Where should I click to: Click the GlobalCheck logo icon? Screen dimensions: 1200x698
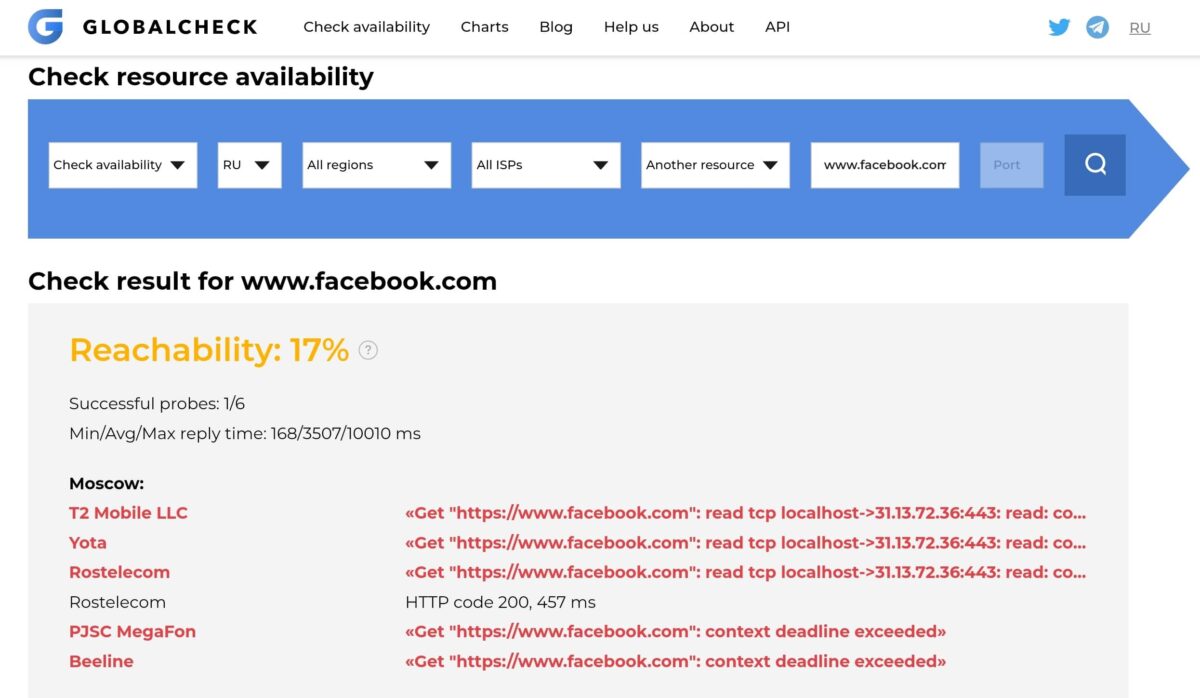pyautogui.click(x=45, y=27)
